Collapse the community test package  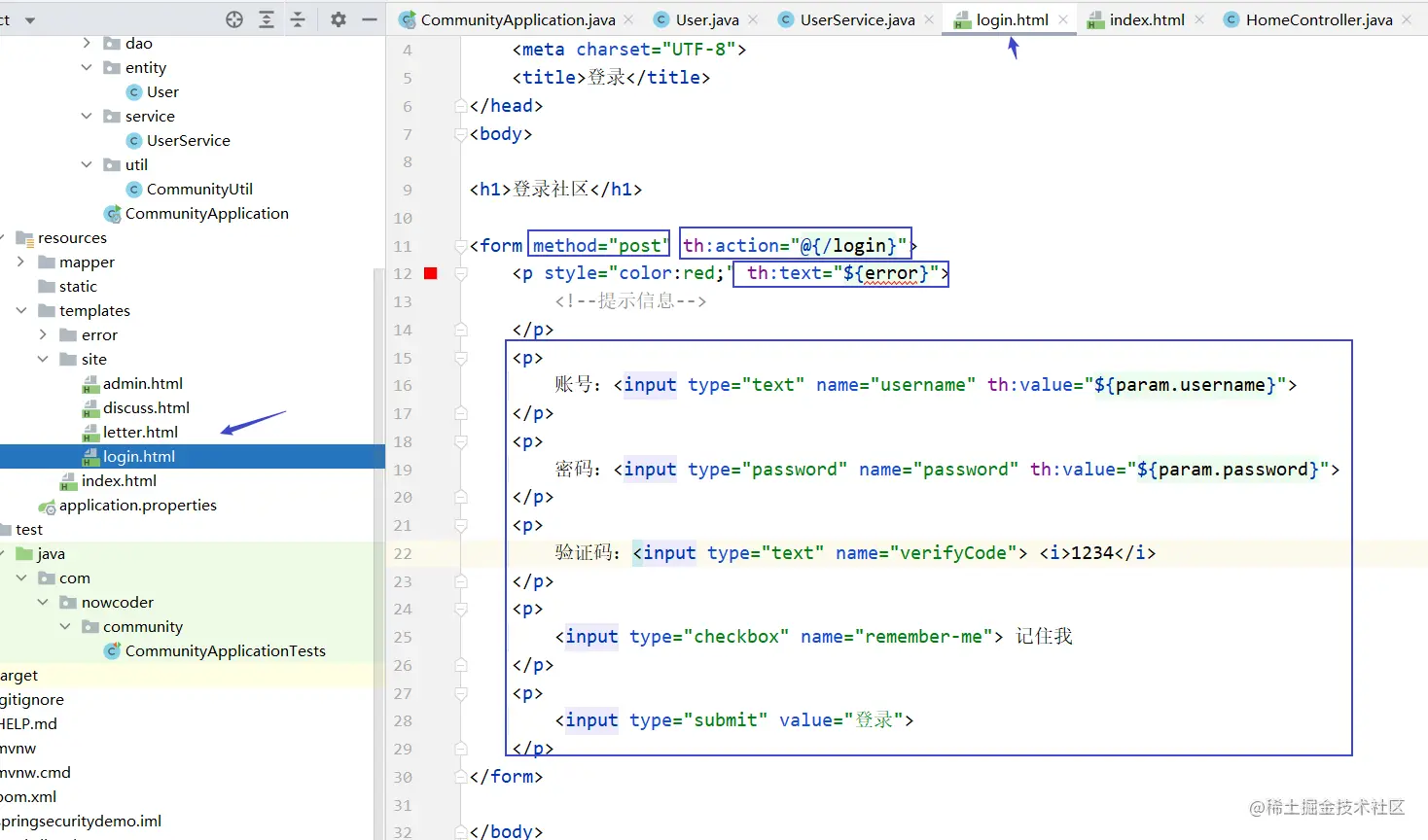coord(65,626)
